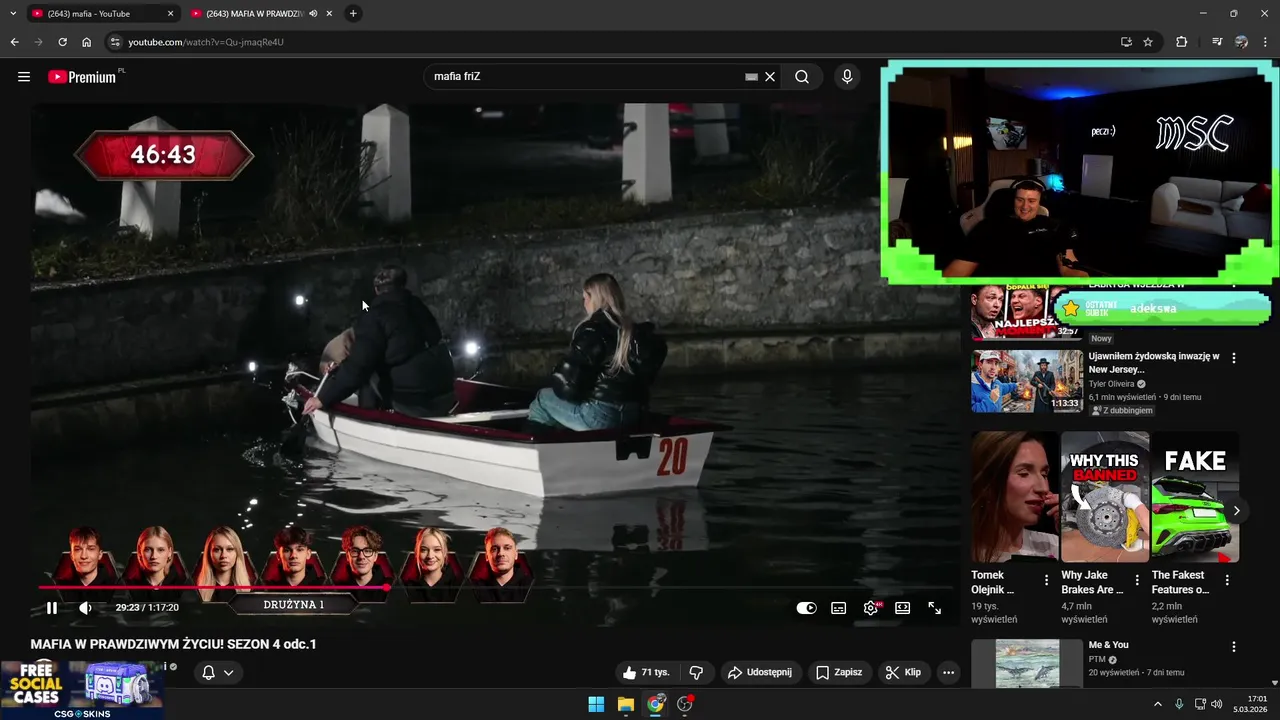Like the video with 71 tys. button
The image size is (1280, 720).
[x=646, y=673]
